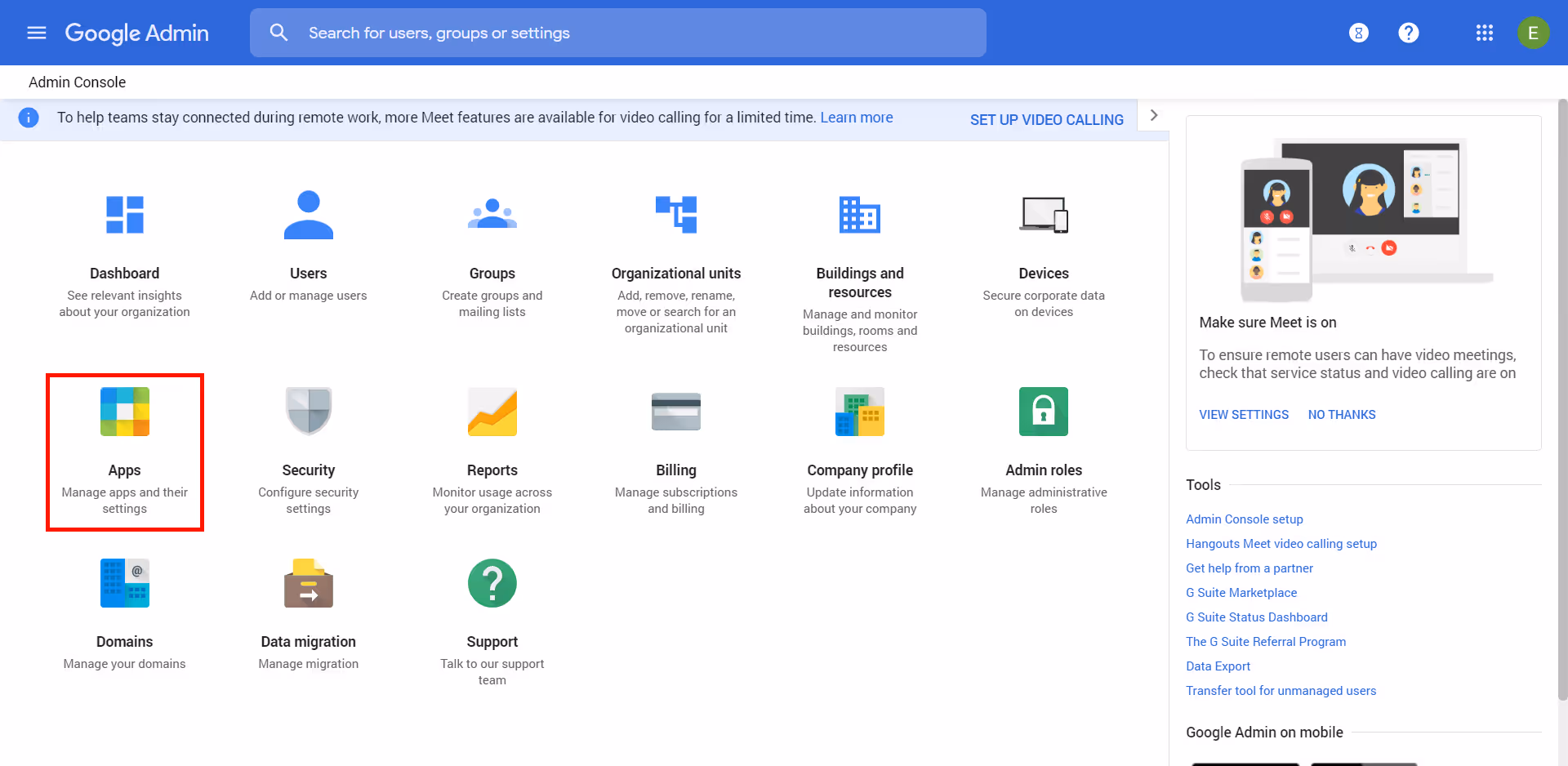Click the Google Admin logo
Viewport: 1568px width, 766px height.
point(136,33)
